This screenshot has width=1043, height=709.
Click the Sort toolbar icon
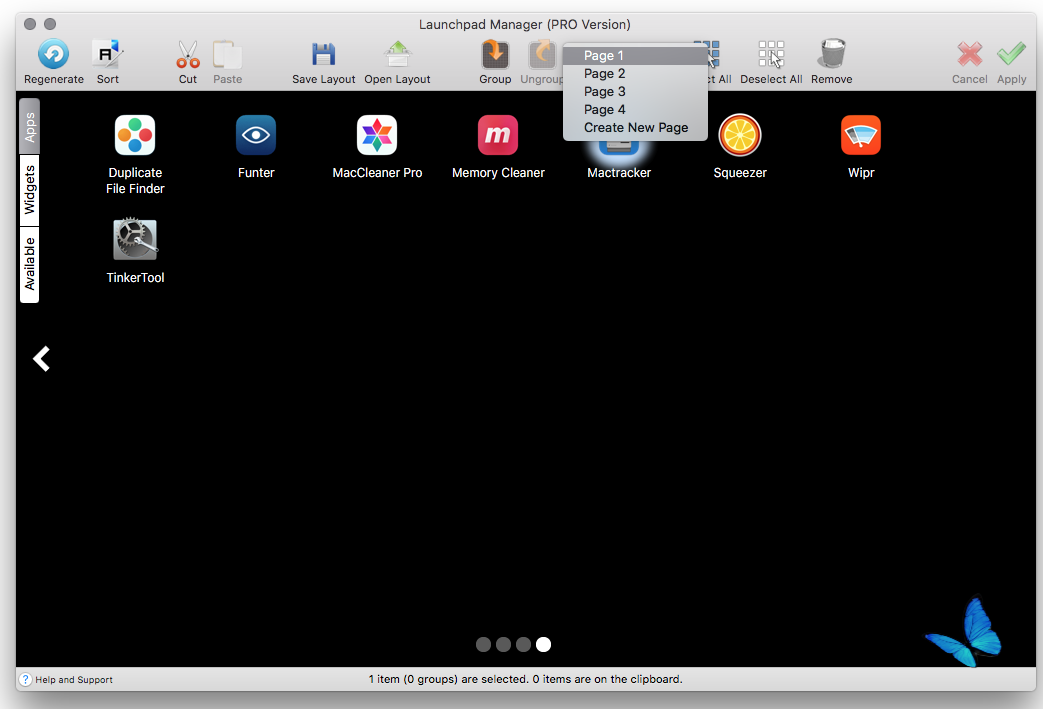click(107, 54)
